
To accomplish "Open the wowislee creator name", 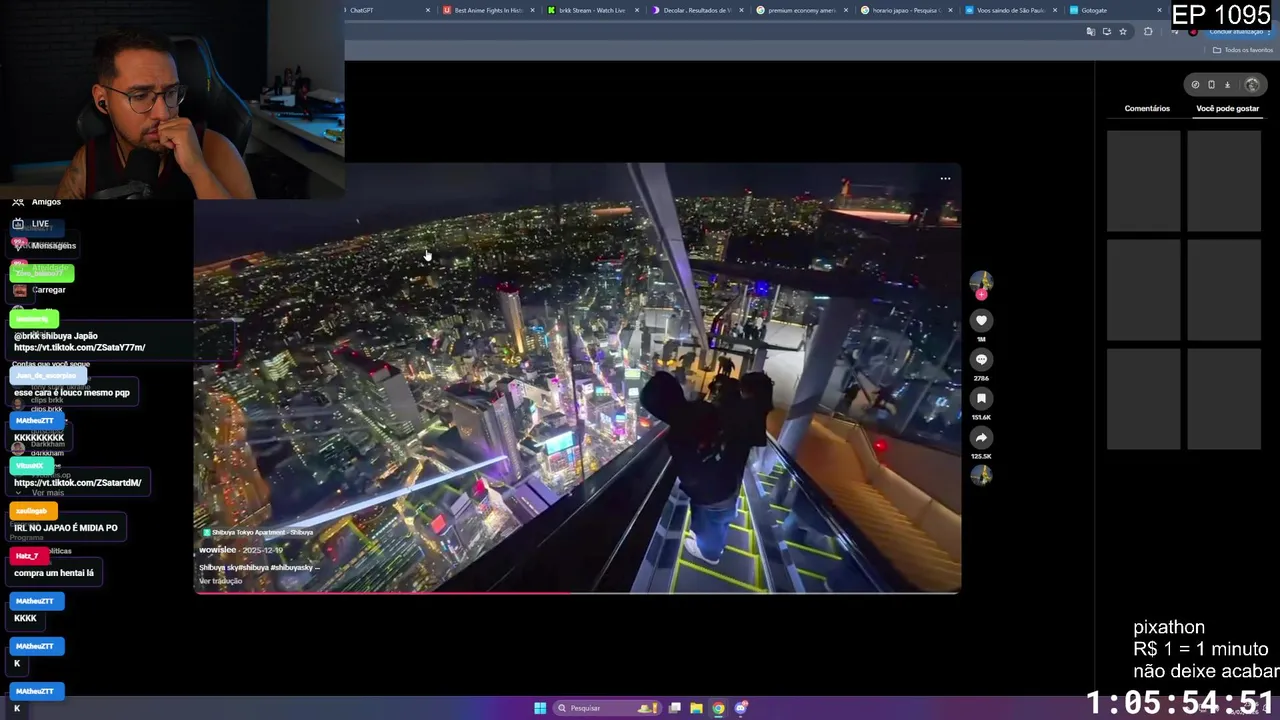I will [217, 550].
